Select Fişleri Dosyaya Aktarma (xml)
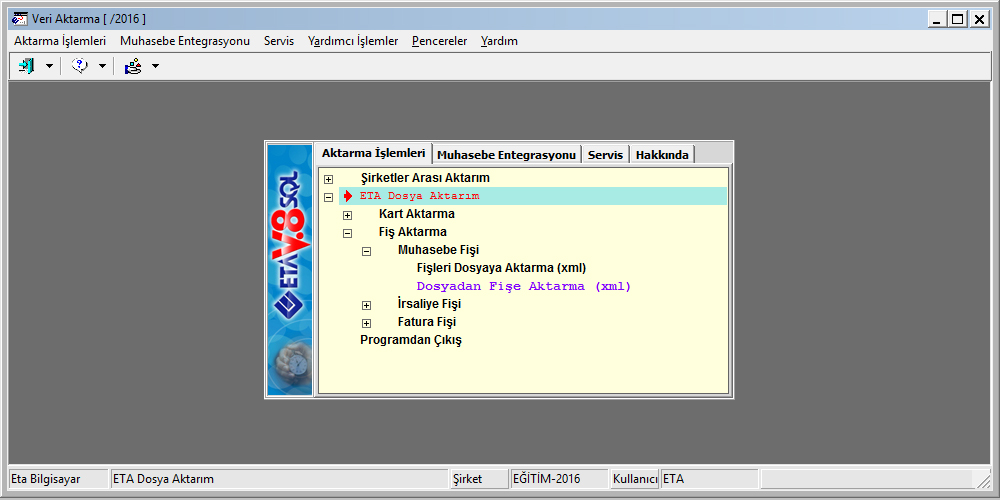The width and height of the screenshot is (1000, 500). pos(501,267)
